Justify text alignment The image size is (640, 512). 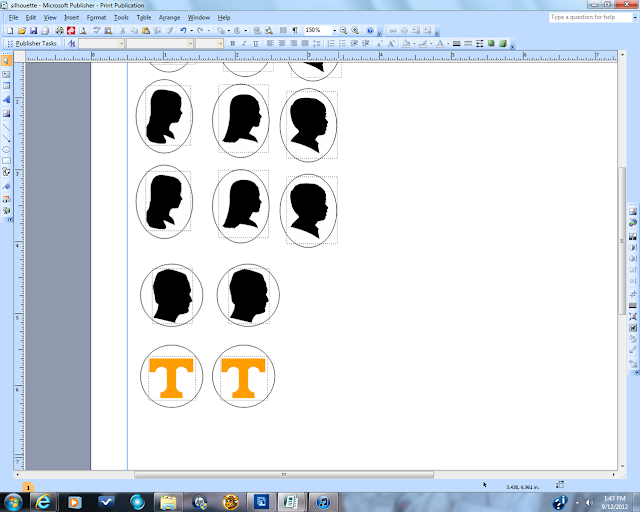304,44
